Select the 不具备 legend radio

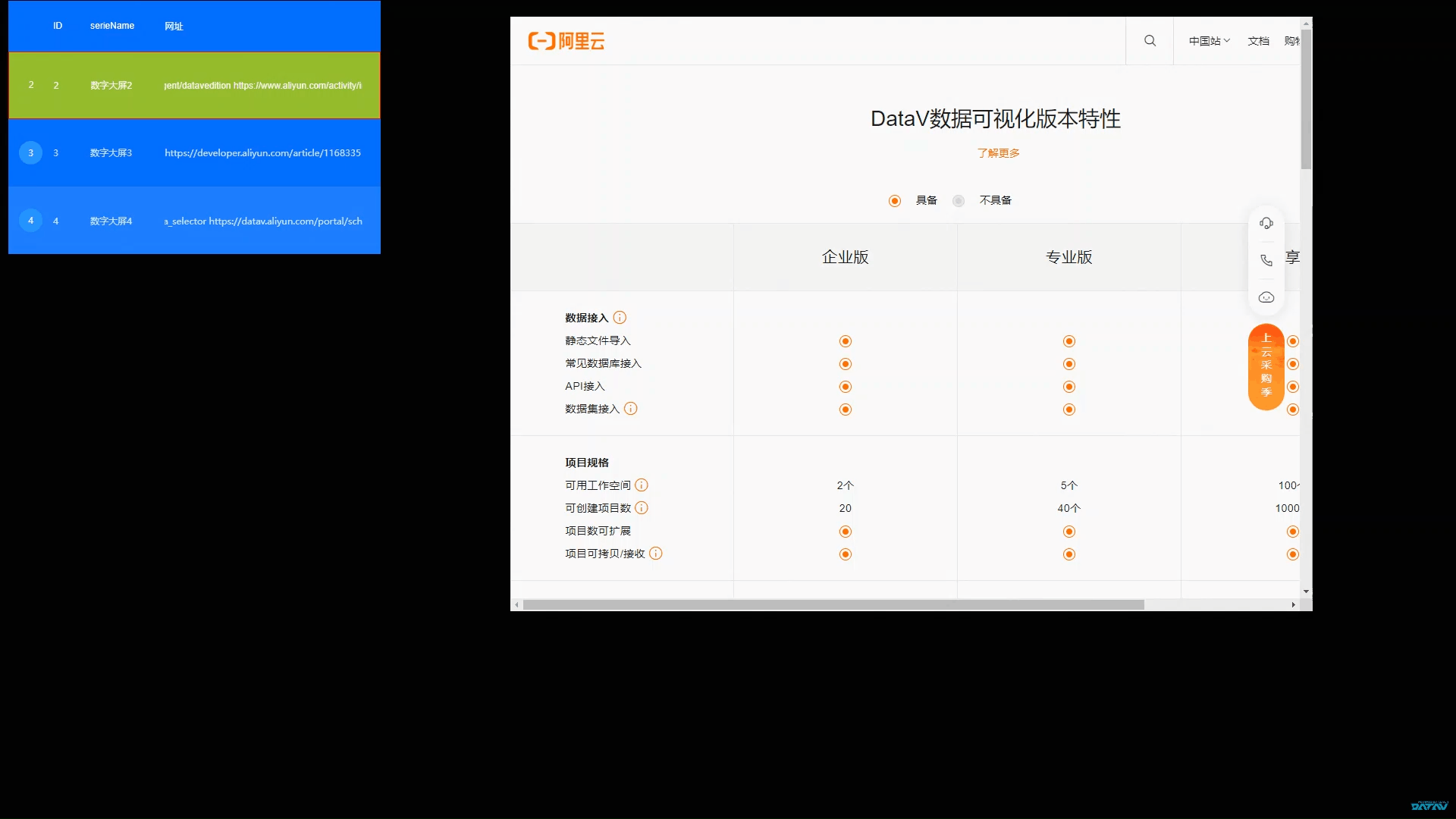pyautogui.click(x=959, y=201)
